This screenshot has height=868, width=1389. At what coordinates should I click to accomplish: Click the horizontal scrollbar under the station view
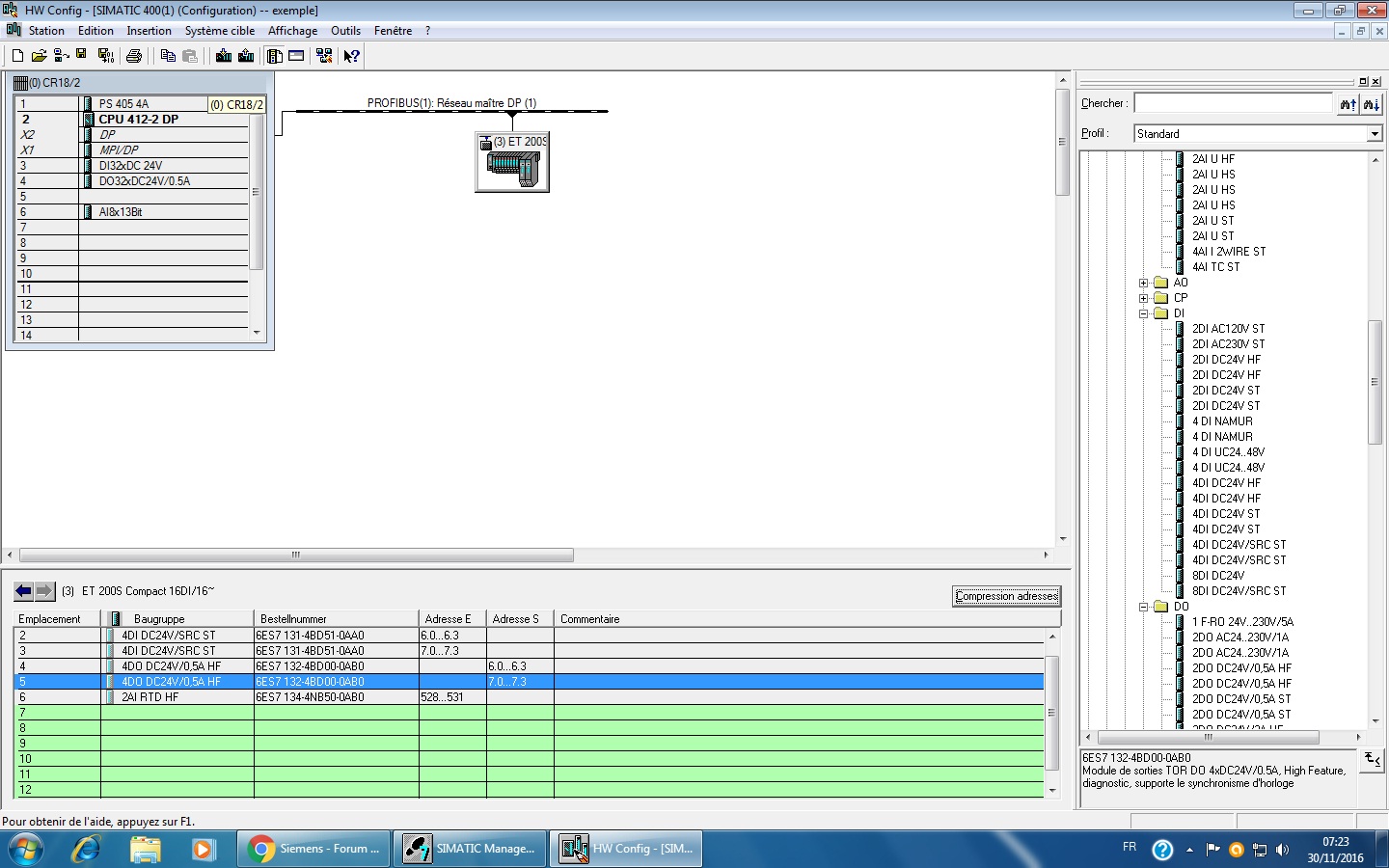296,556
